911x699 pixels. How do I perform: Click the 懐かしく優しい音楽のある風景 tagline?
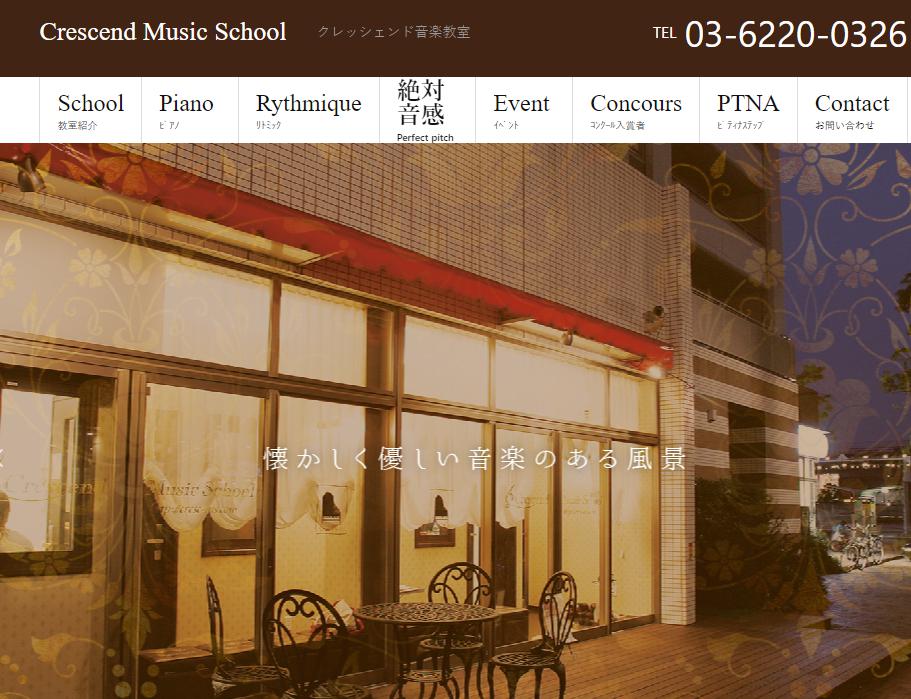point(475,458)
